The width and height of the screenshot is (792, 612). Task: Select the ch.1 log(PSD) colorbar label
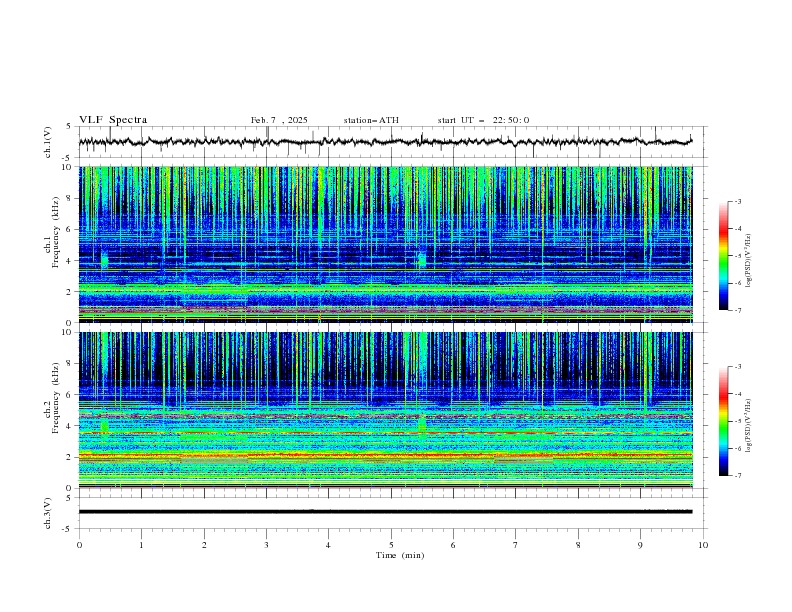749,261
